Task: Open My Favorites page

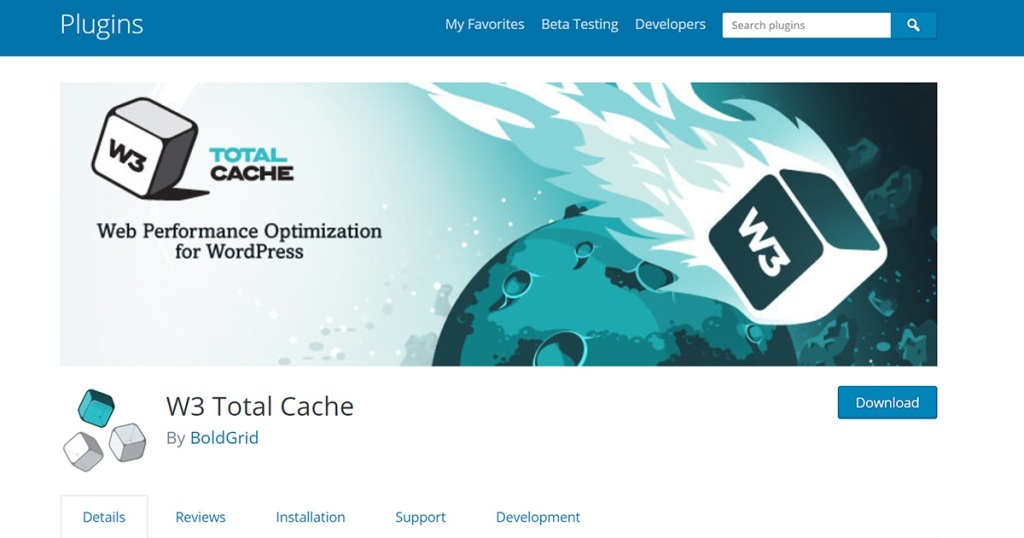Action: click(x=485, y=24)
